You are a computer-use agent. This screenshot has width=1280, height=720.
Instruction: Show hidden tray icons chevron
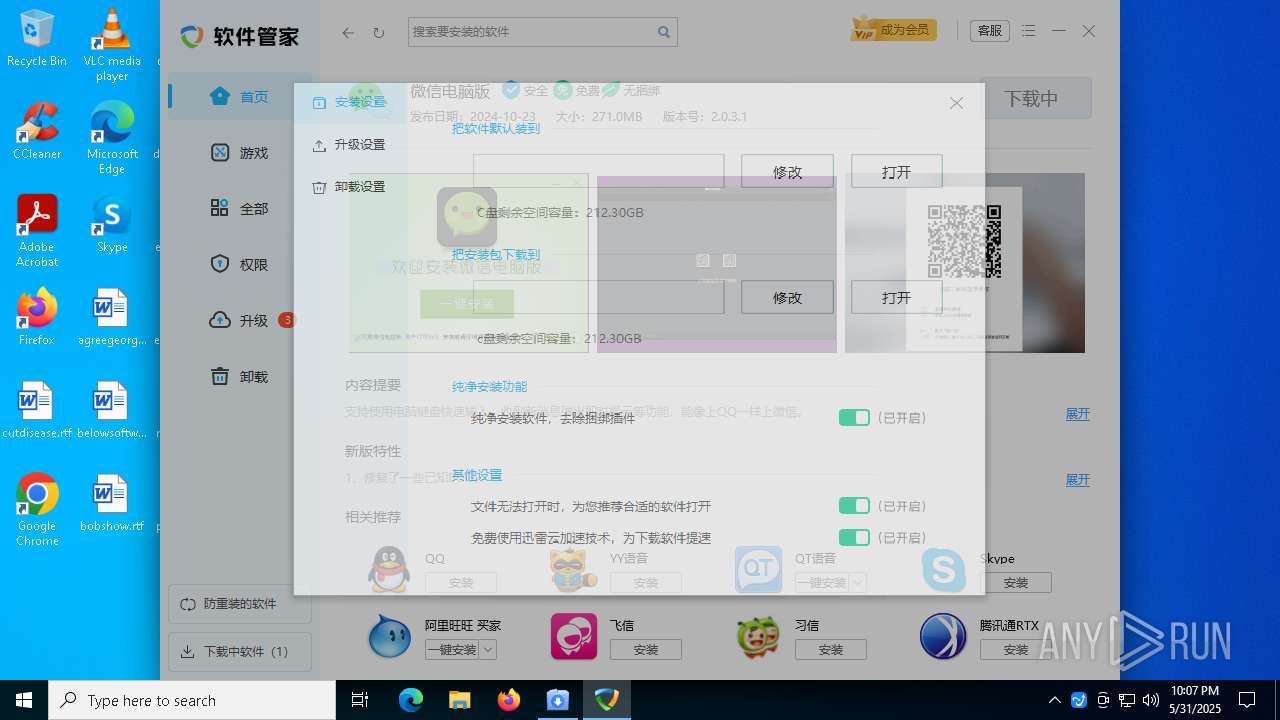point(1055,700)
